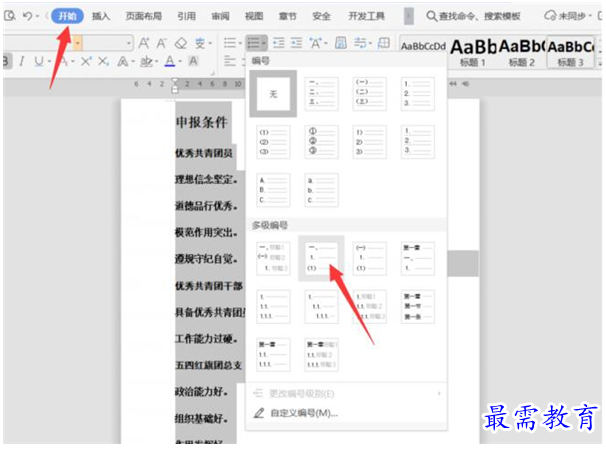
Task: Open the font color dropdown arrow
Action: click(x=180, y=62)
